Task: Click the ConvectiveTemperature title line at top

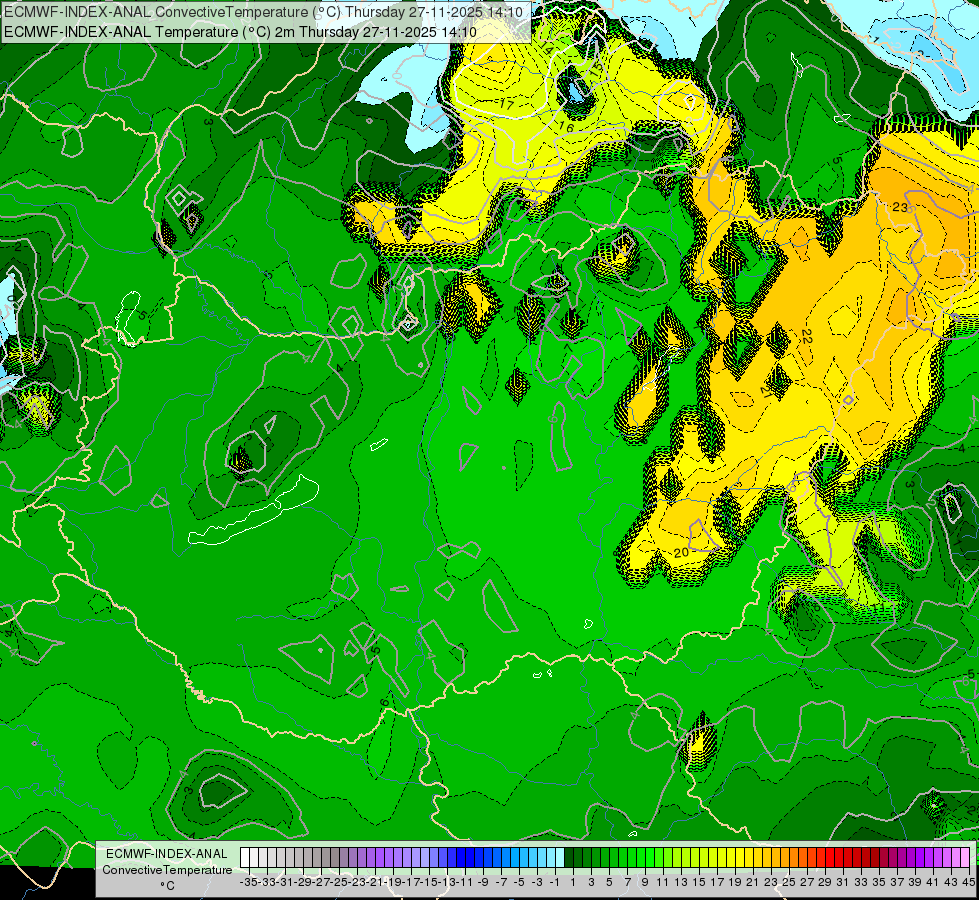Action: pos(263,12)
